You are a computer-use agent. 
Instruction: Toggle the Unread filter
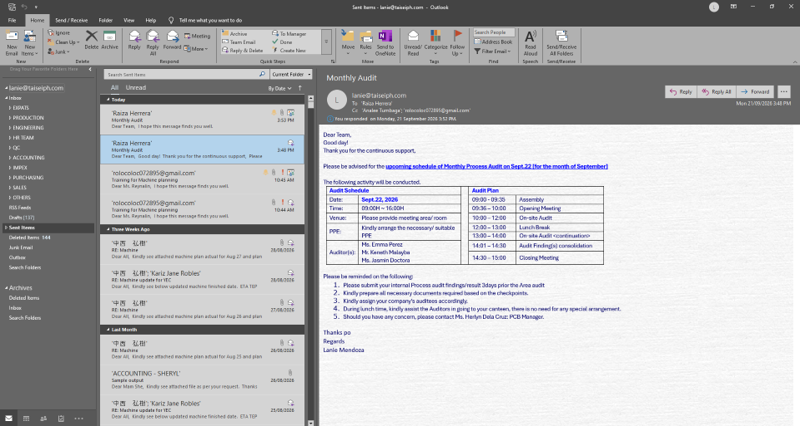pyautogui.click(x=136, y=88)
